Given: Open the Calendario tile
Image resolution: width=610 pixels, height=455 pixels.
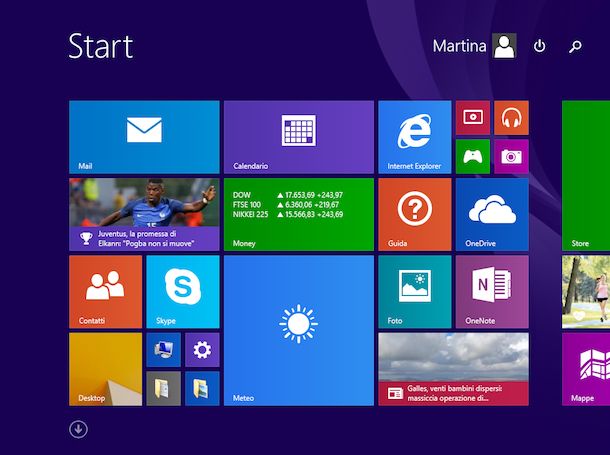Looking at the screenshot, I should [299, 137].
